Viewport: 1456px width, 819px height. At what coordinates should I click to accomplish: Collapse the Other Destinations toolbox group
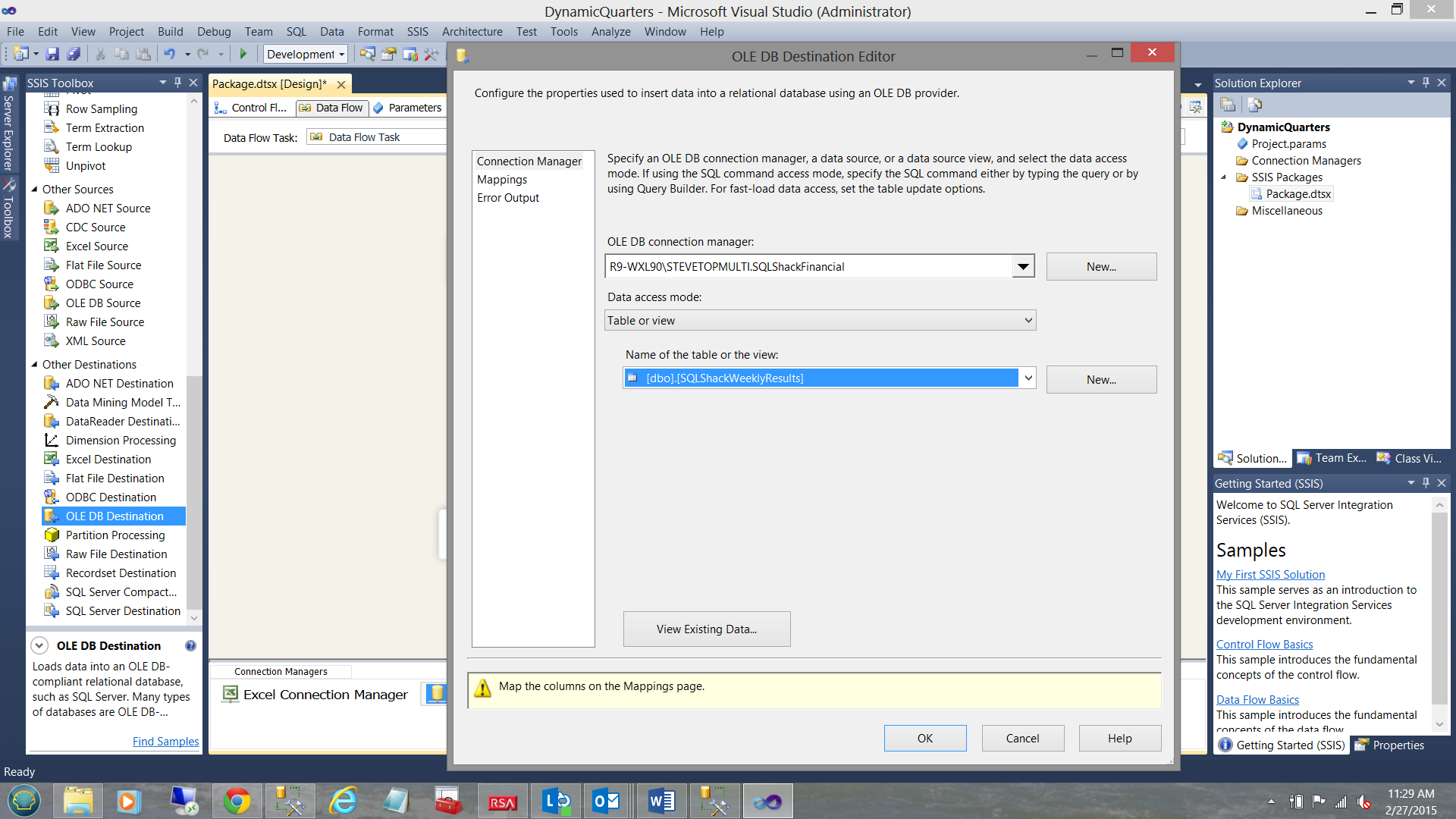[34, 365]
